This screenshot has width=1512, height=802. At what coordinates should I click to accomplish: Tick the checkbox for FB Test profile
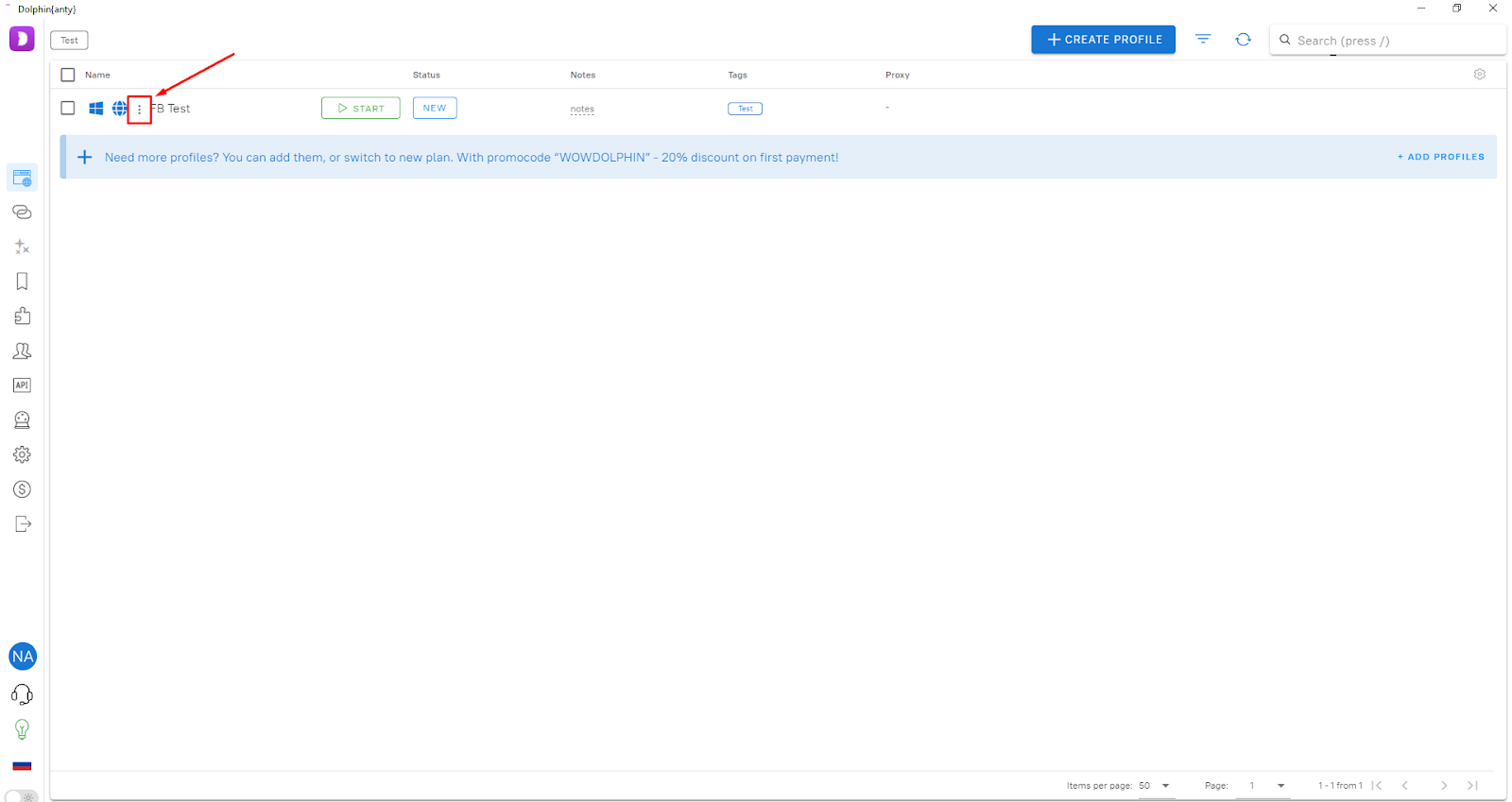[x=68, y=108]
